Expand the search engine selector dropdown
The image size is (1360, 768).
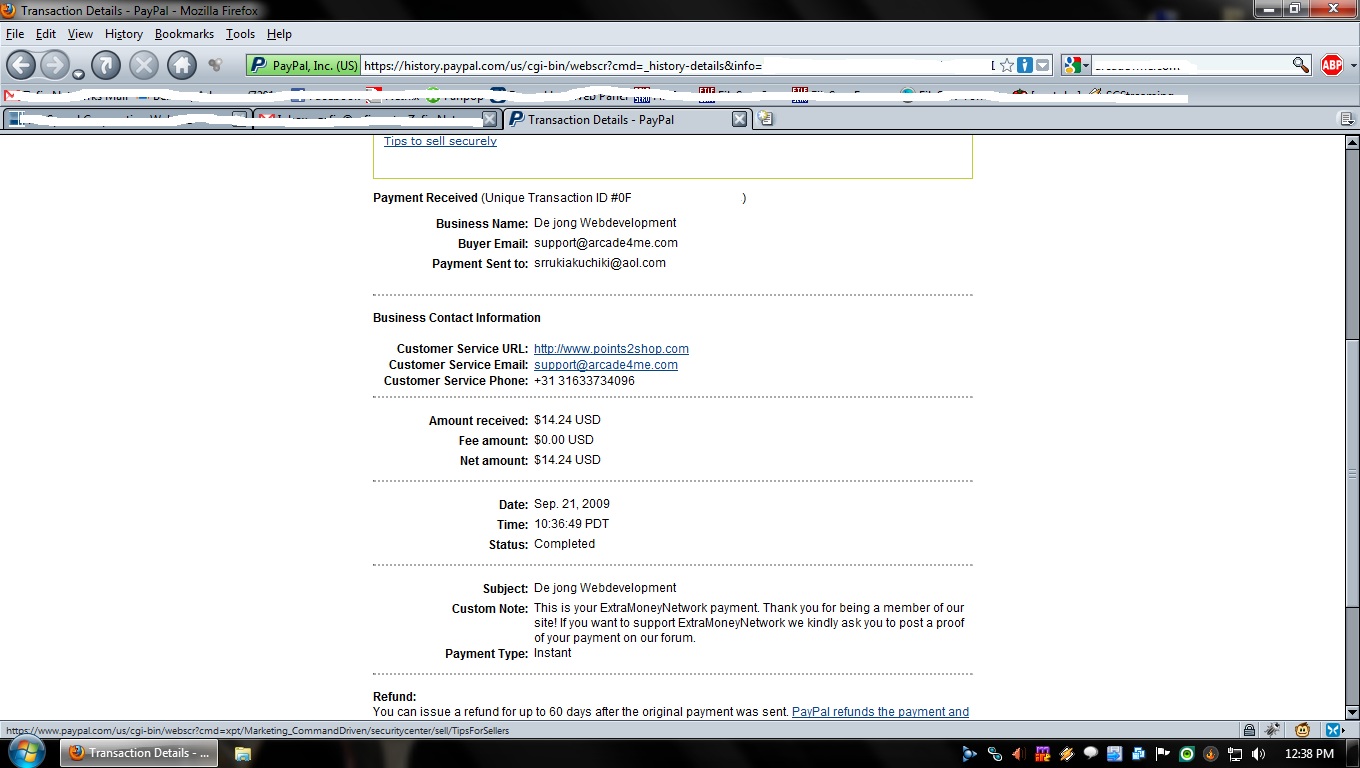1076,65
